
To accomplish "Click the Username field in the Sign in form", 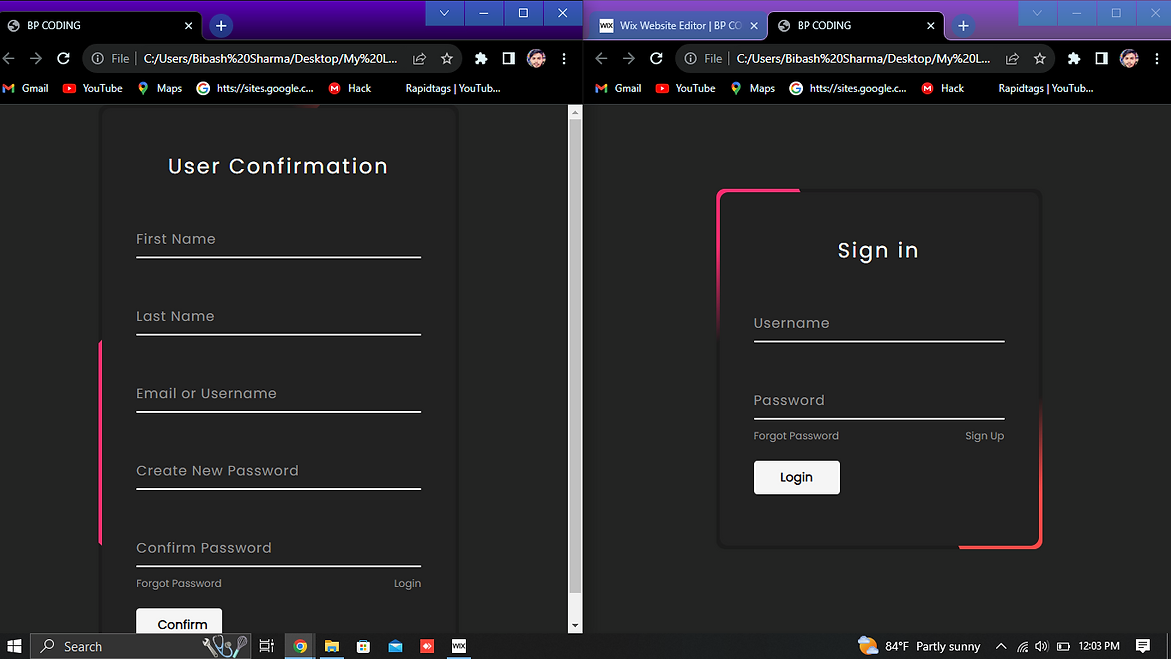I will 878,324.
